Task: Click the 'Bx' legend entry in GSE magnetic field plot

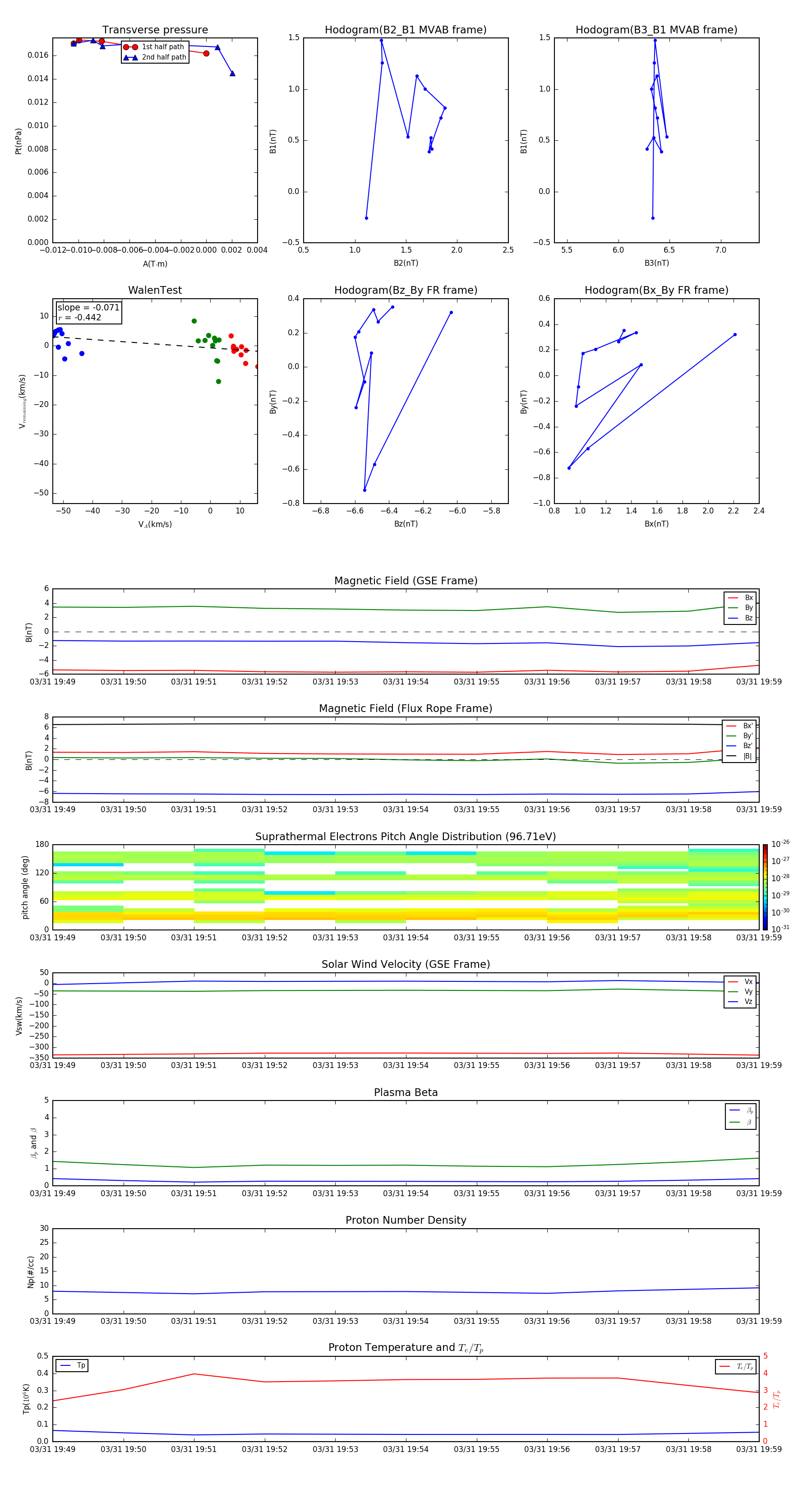Action: click(741, 598)
